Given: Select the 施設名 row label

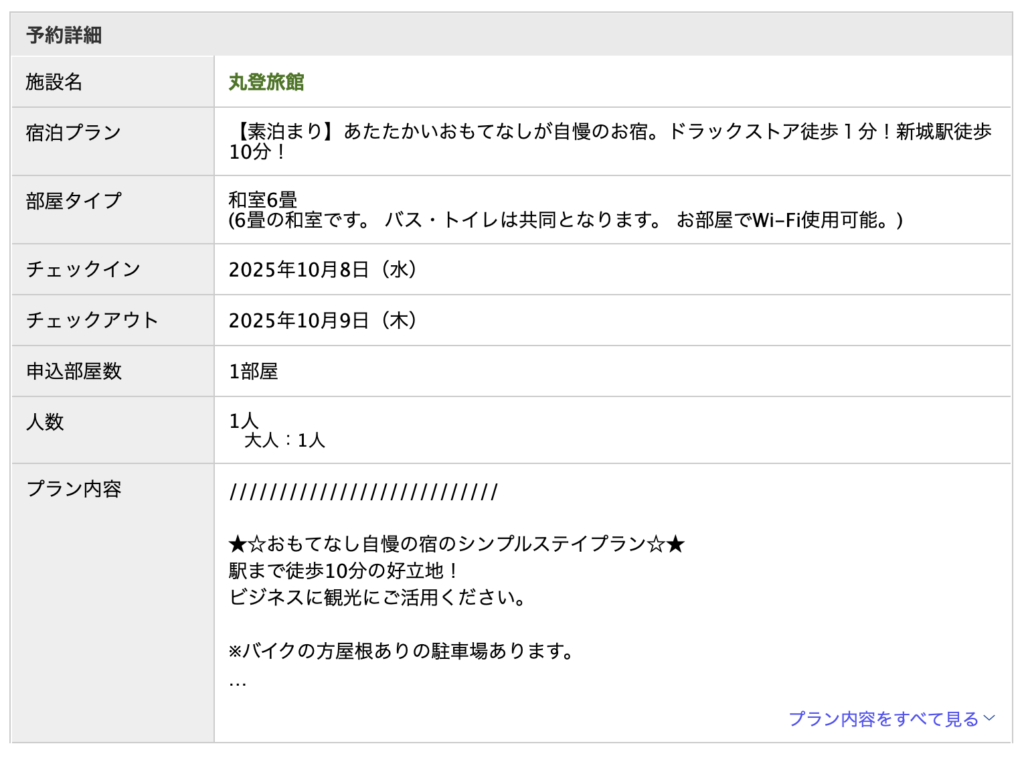Looking at the screenshot, I should [54, 82].
